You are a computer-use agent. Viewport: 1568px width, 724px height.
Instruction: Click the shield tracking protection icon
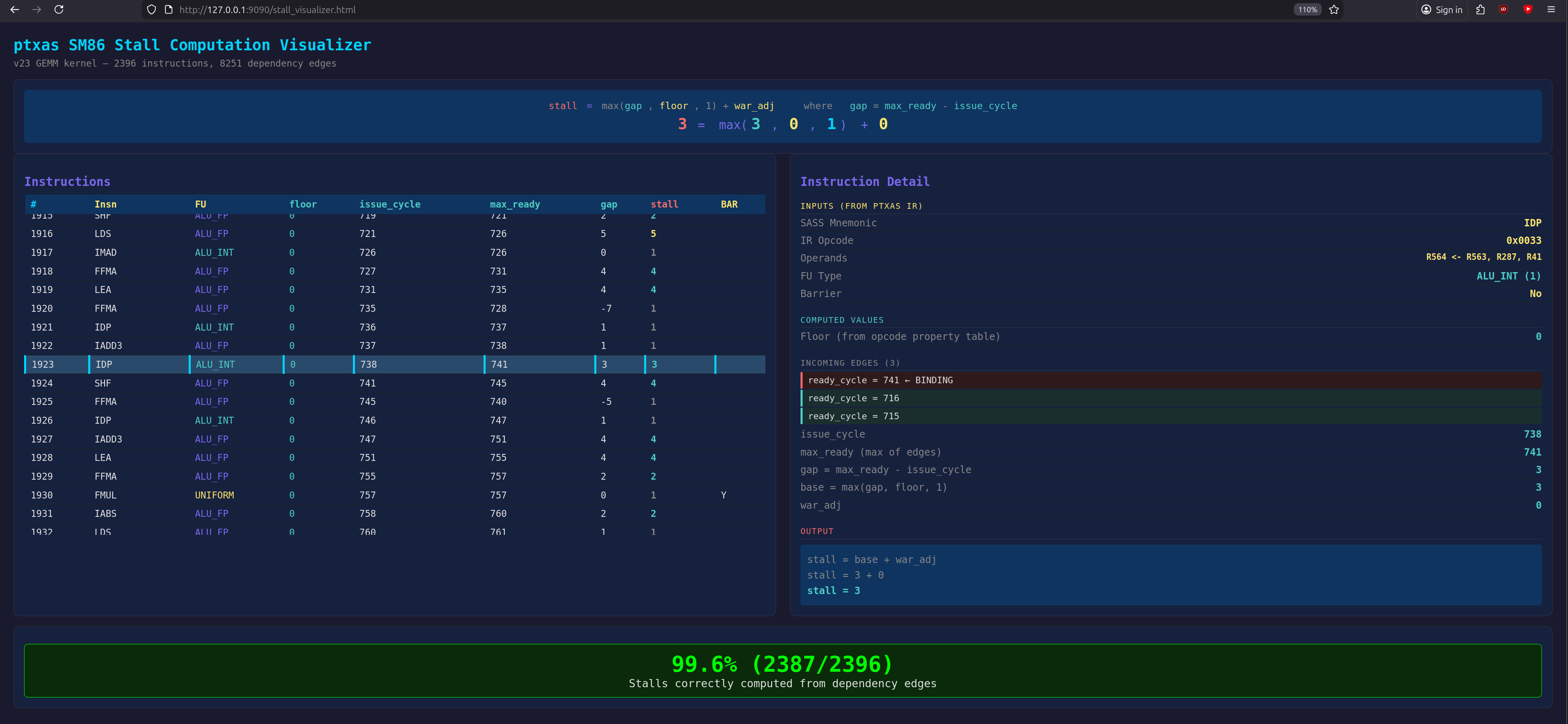coord(152,10)
